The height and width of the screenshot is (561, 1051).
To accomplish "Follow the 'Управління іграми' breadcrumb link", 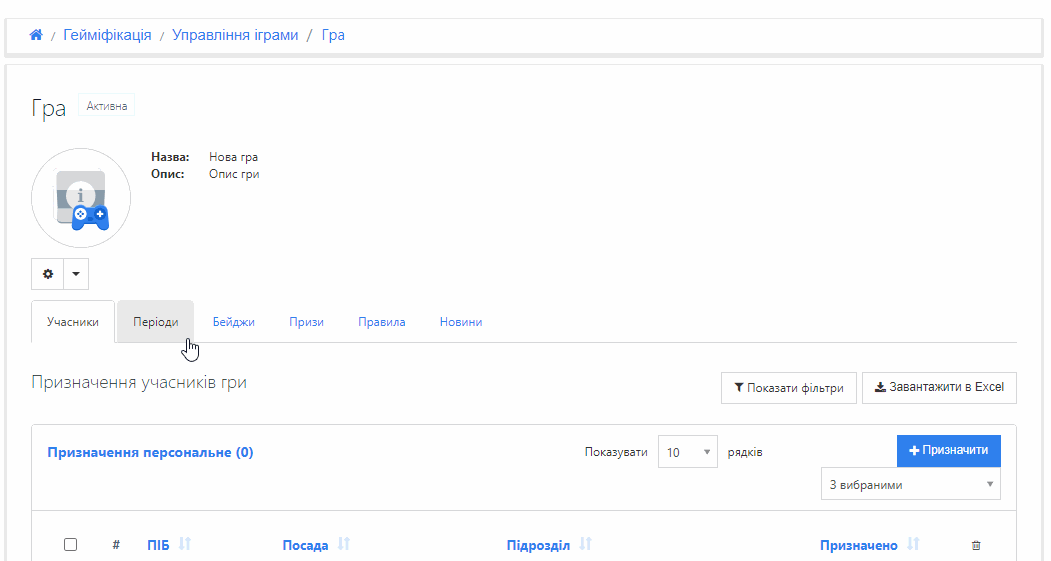I will [x=235, y=35].
